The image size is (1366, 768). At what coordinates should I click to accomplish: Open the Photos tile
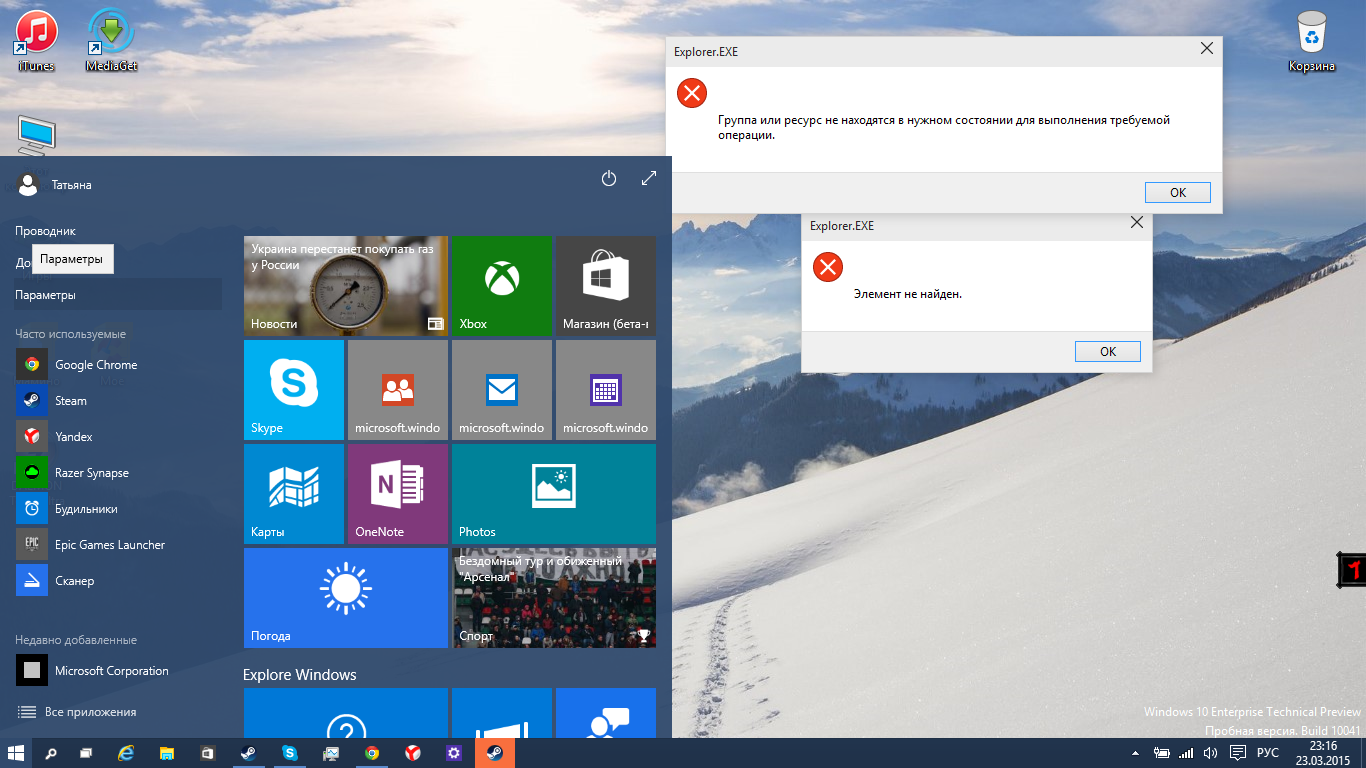click(x=554, y=494)
